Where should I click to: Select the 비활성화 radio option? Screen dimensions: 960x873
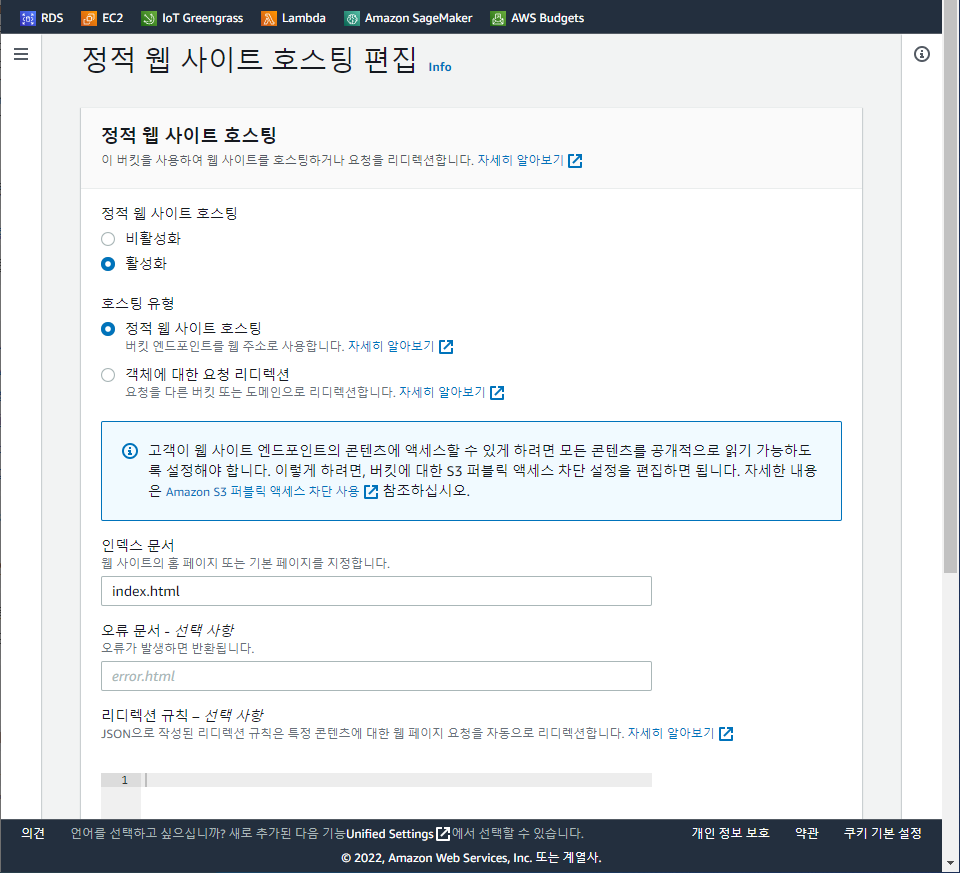tap(108, 239)
